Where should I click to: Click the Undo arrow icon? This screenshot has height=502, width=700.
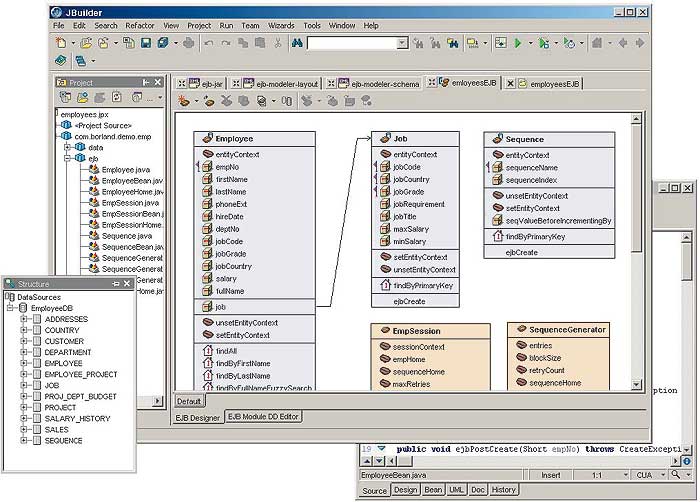[208, 43]
